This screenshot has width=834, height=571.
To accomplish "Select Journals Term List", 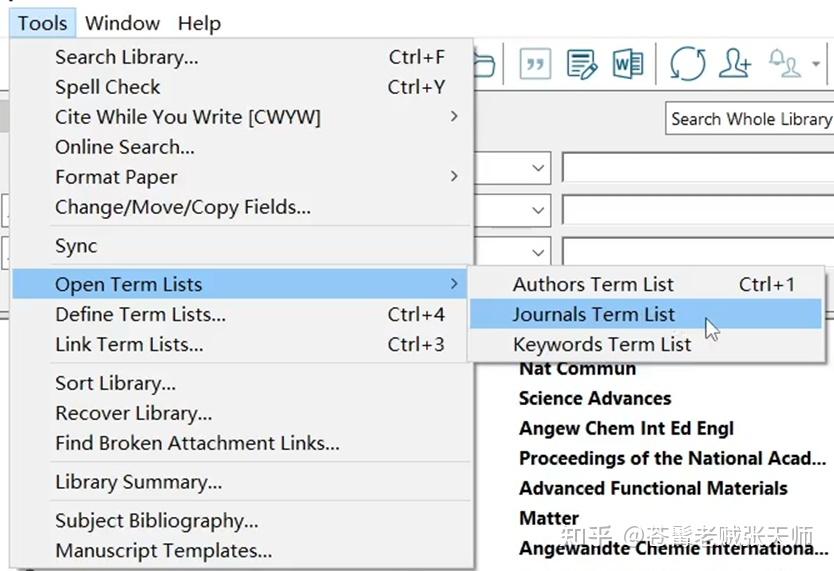I will click(x=594, y=314).
